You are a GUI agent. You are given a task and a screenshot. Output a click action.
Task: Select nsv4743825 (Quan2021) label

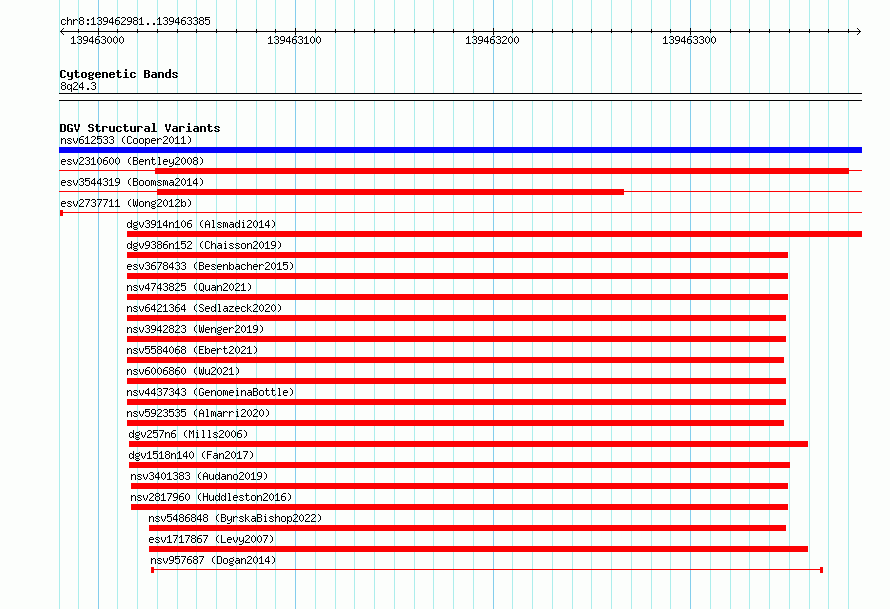pos(190,287)
